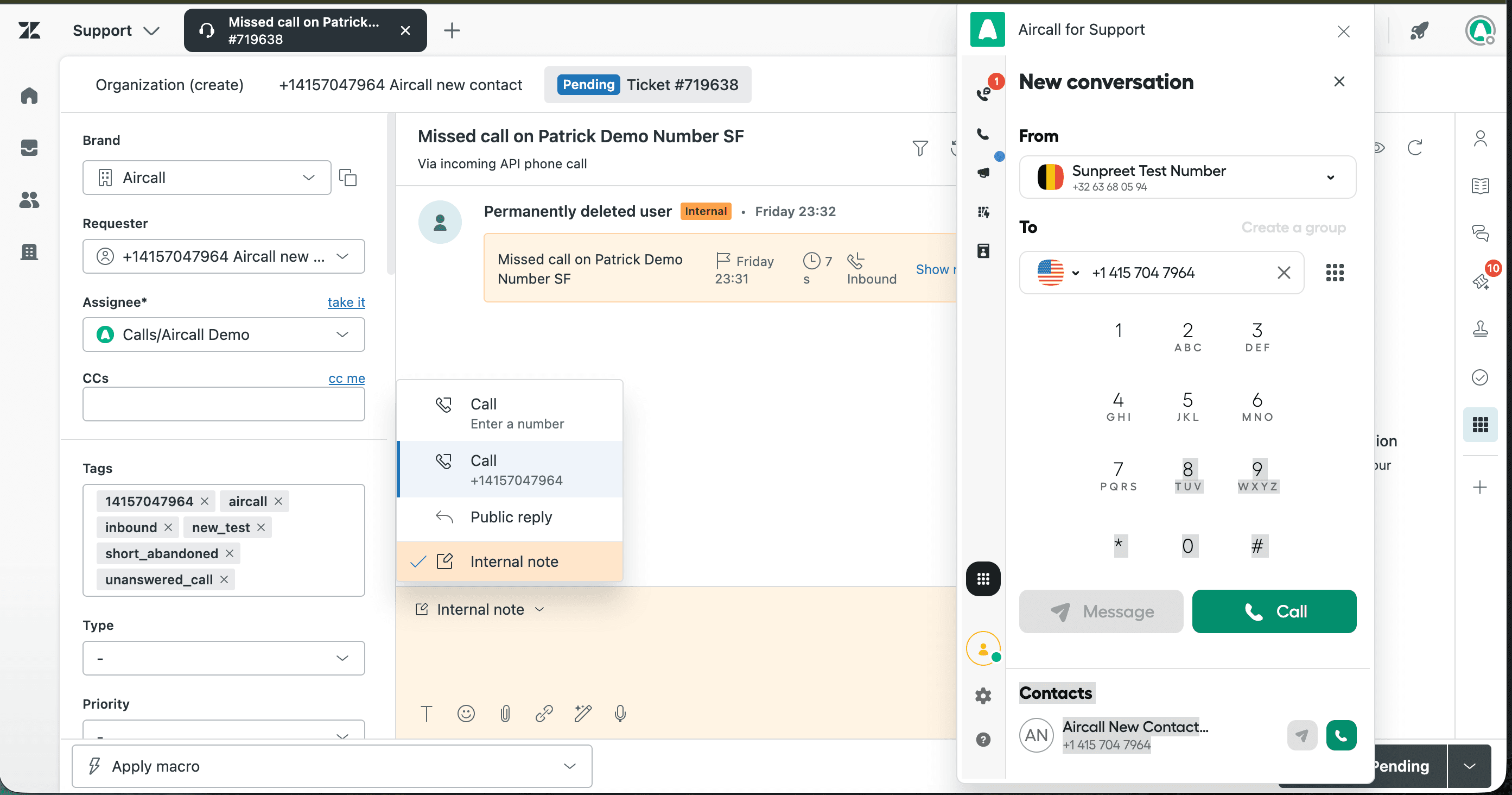Expand the Brand Aircall dropdown
This screenshot has width=1512, height=795.
pyautogui.click(x=207, y=178)
